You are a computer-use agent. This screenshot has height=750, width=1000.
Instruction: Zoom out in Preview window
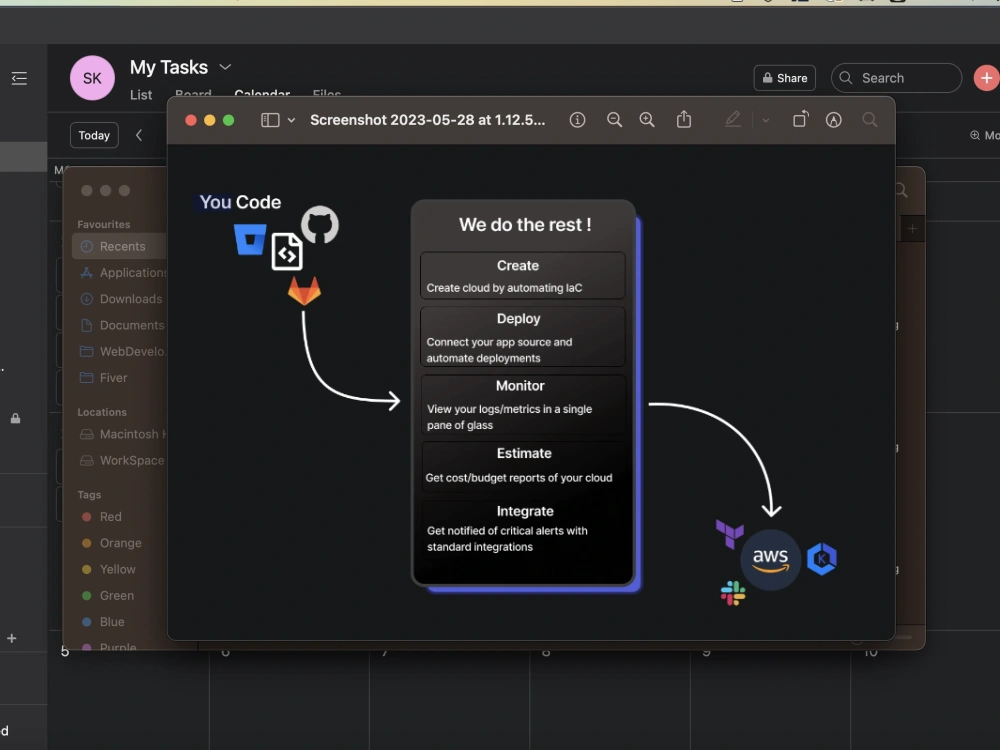point(614,120)
